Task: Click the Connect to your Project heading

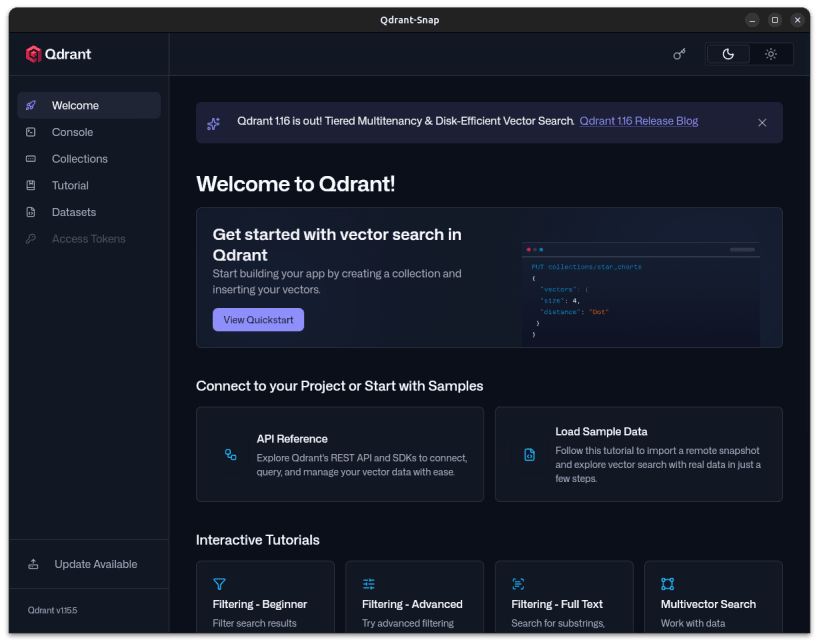Action: (340, 386)
